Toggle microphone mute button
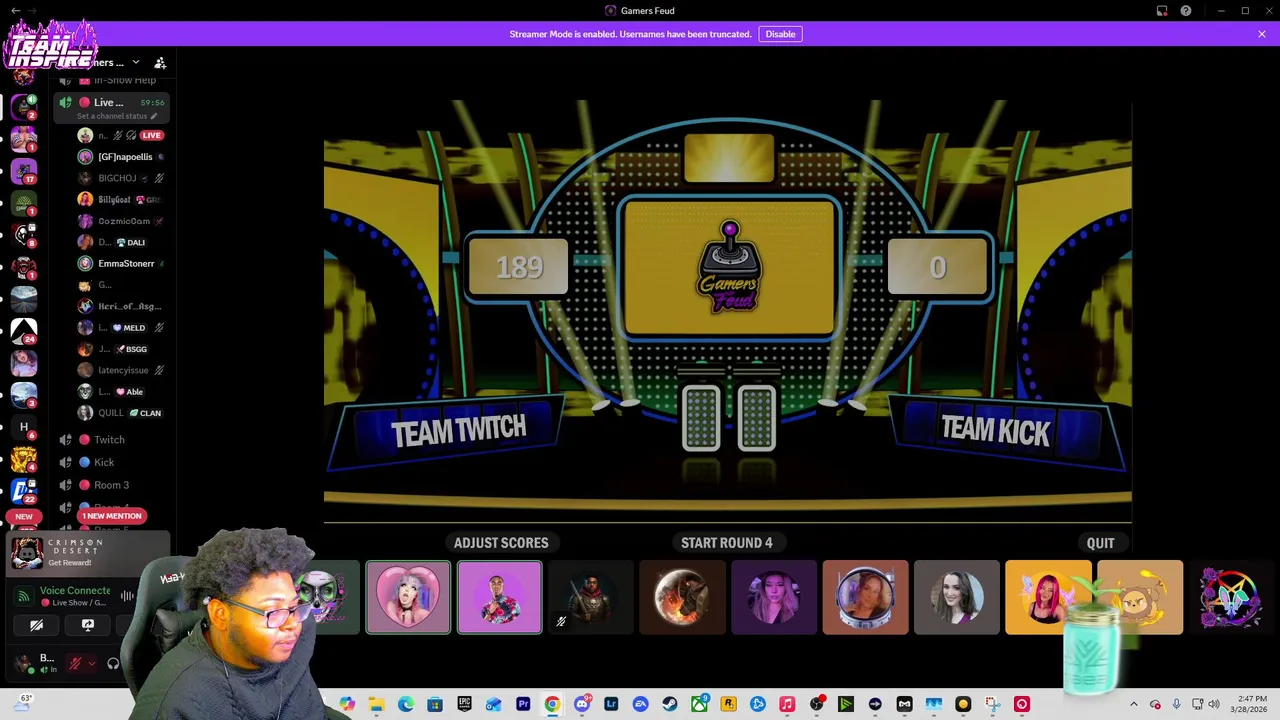 pos(74,664)
